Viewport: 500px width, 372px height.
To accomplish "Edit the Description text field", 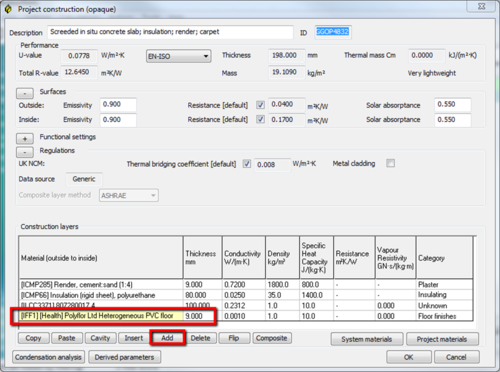I will tap(170, 32).
